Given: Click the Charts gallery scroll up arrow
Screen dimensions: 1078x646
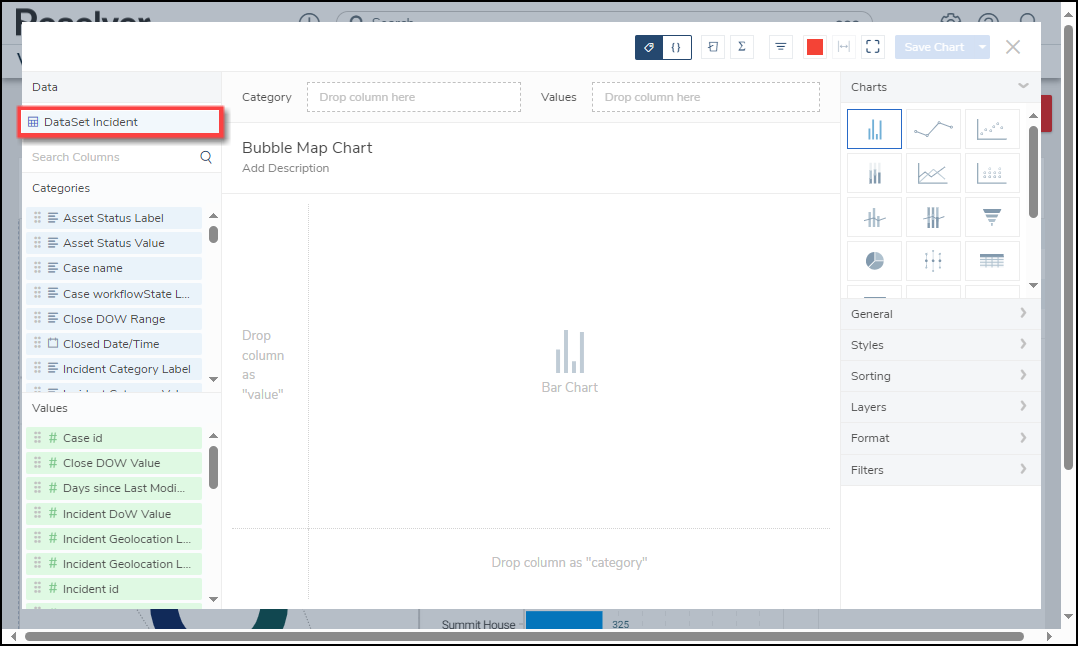Looking at the screenshot, I should point(1033,115).
